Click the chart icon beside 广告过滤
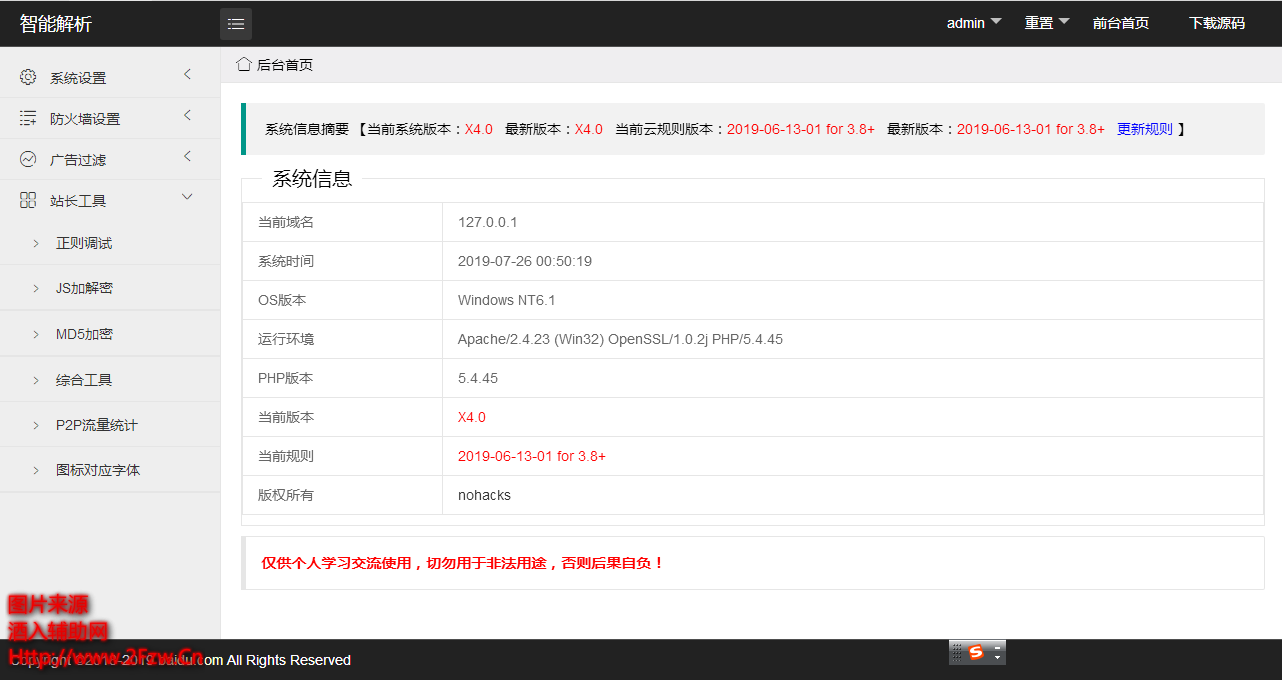The width and height of the screenshot is (1282, 680). tap(28, 159)
